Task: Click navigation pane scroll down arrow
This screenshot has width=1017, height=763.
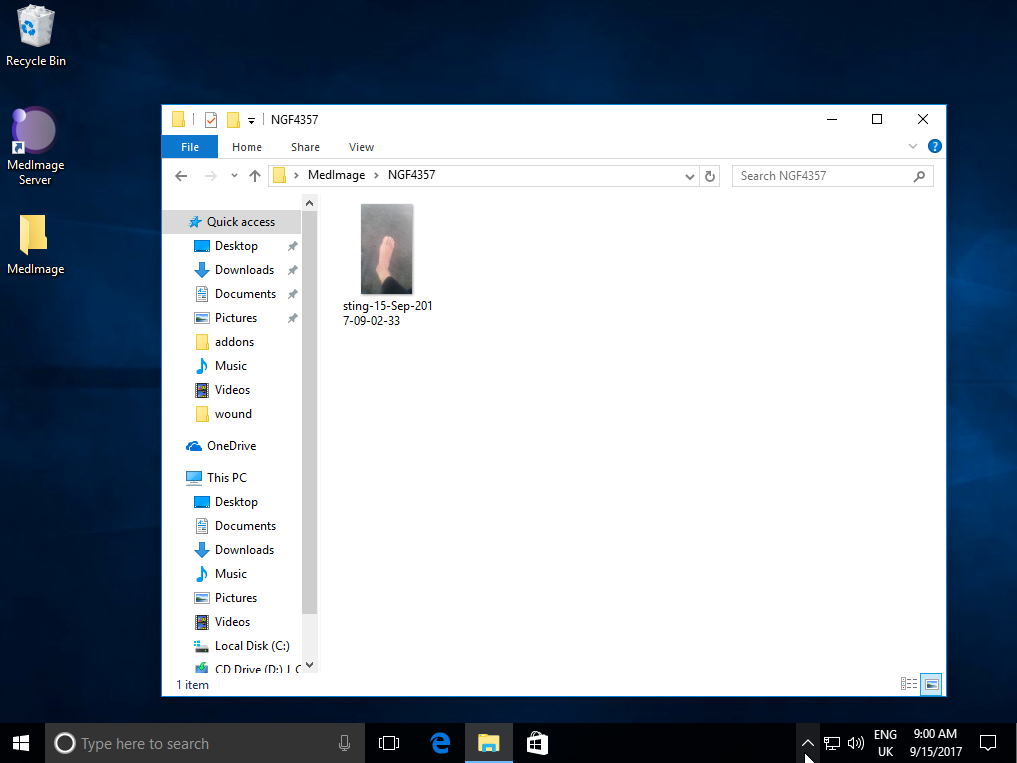Action: pyautogui.click(x=309, y=665)
